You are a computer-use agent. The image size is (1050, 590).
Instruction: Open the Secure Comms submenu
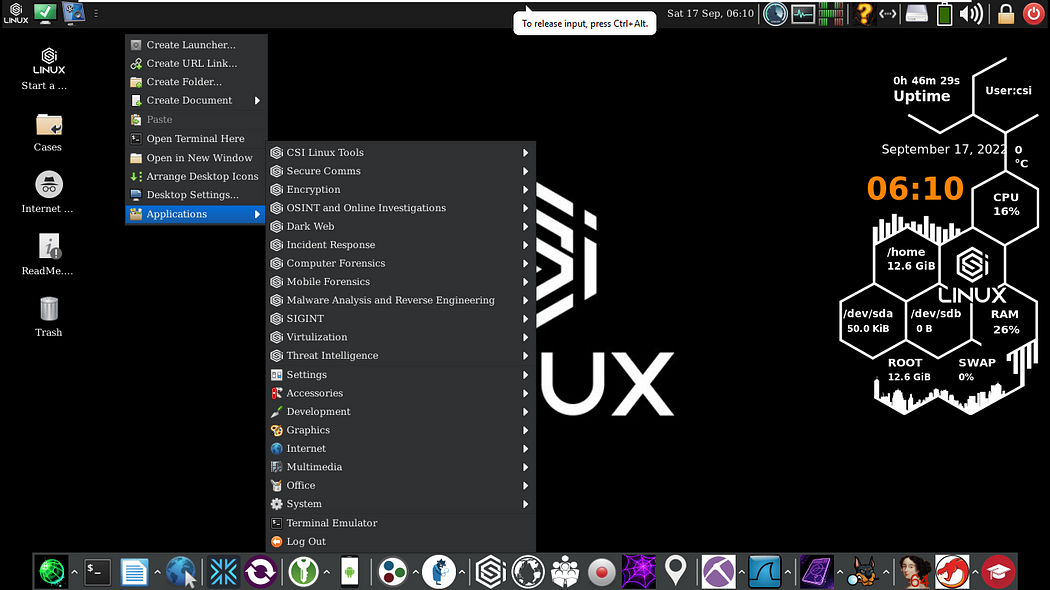pyautogui.click(x=400, y=171)
